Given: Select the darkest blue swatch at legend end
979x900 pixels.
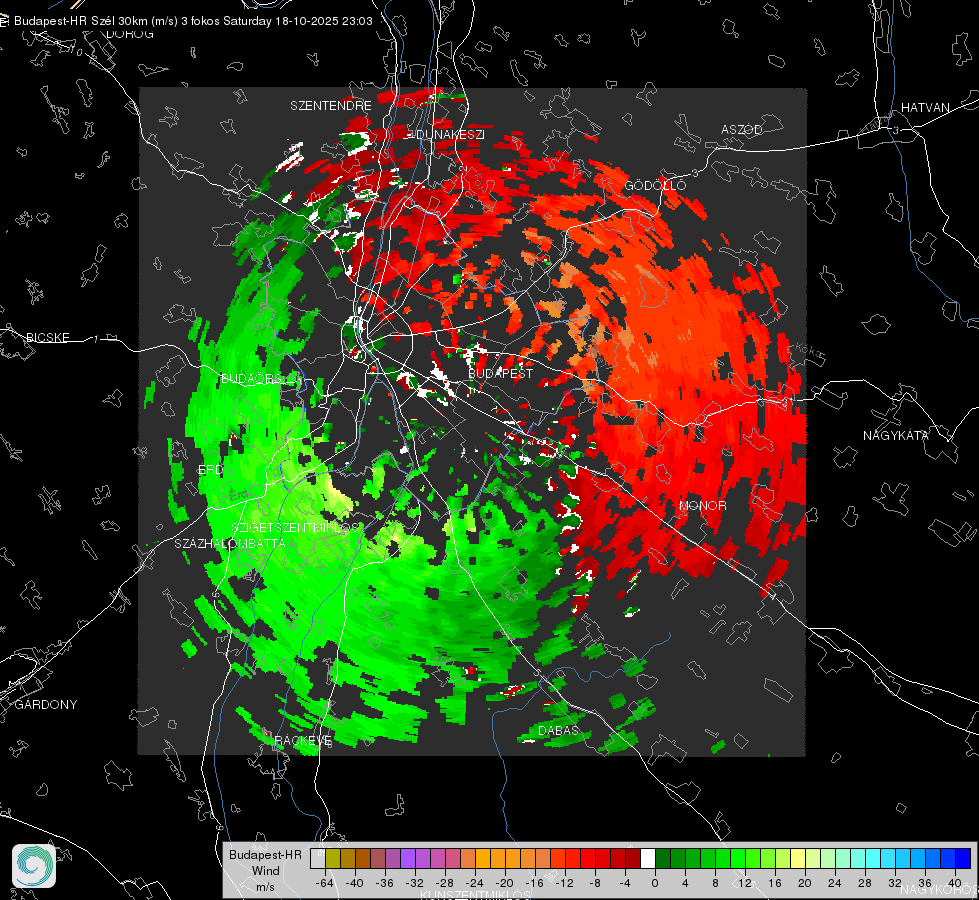Looking at the screenshot, I should pos(963,859).
